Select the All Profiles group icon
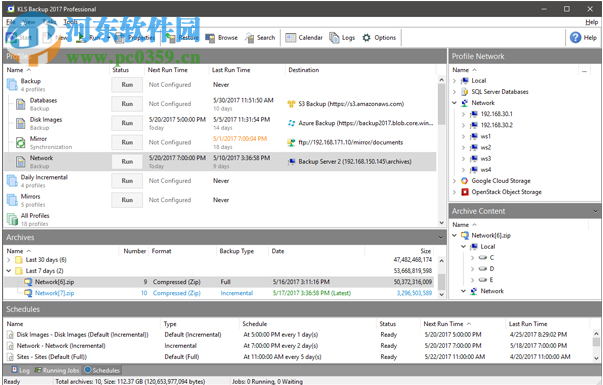The height and width of the screenshot is (385, 603). (12, 219)
